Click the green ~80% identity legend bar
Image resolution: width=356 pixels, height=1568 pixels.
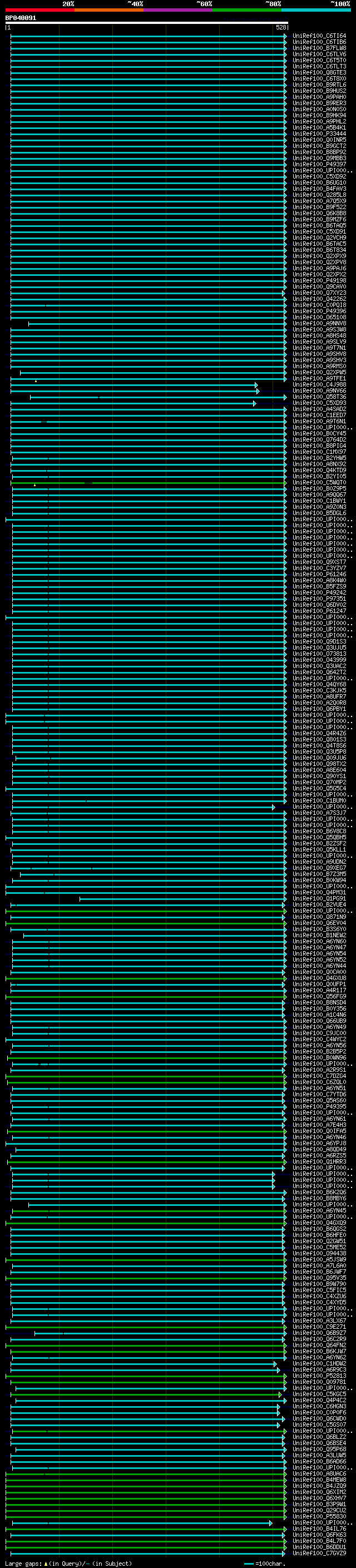tap(247, 10)
